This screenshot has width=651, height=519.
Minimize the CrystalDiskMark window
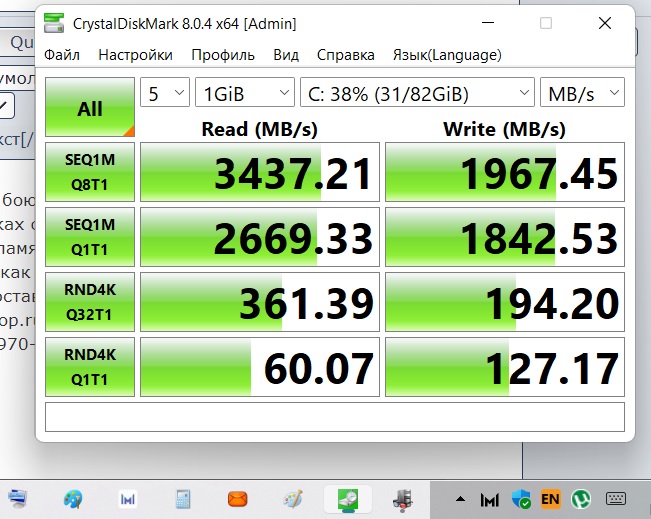488,23
